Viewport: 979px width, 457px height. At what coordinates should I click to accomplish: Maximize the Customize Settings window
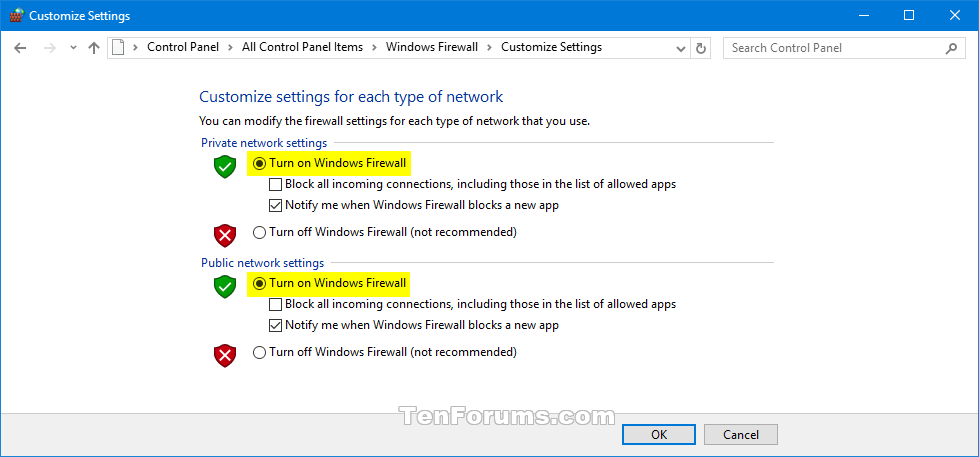pos(909,15)
